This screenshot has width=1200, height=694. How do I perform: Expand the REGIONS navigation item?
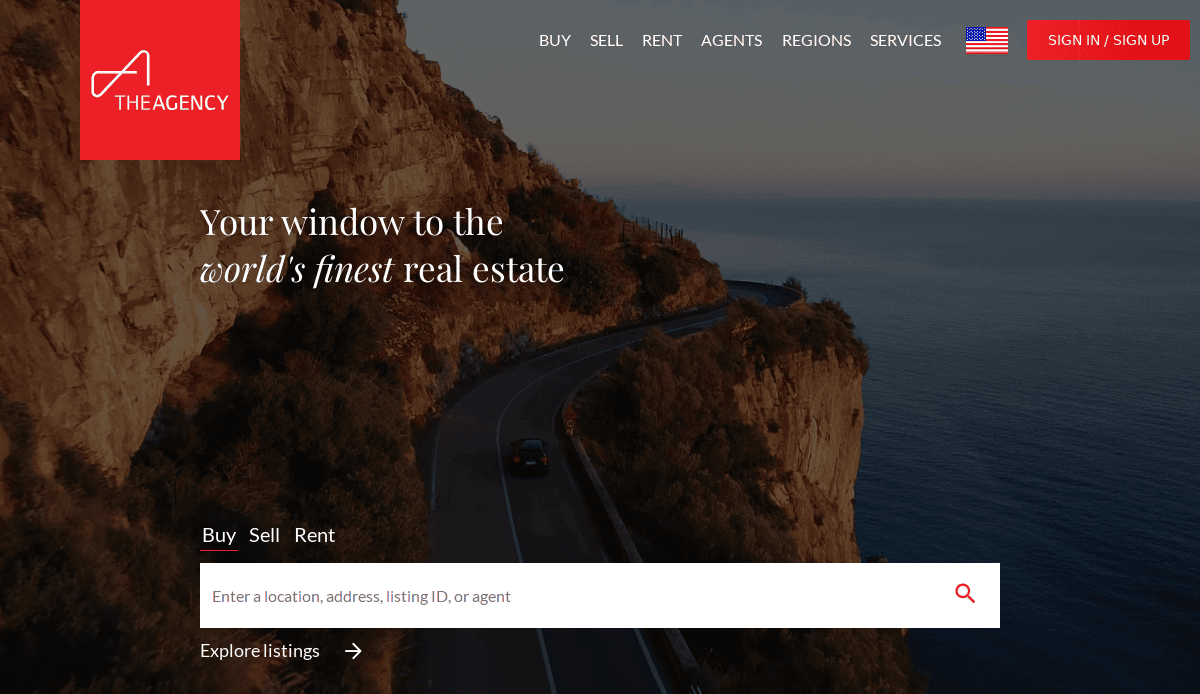click(817, 40)
